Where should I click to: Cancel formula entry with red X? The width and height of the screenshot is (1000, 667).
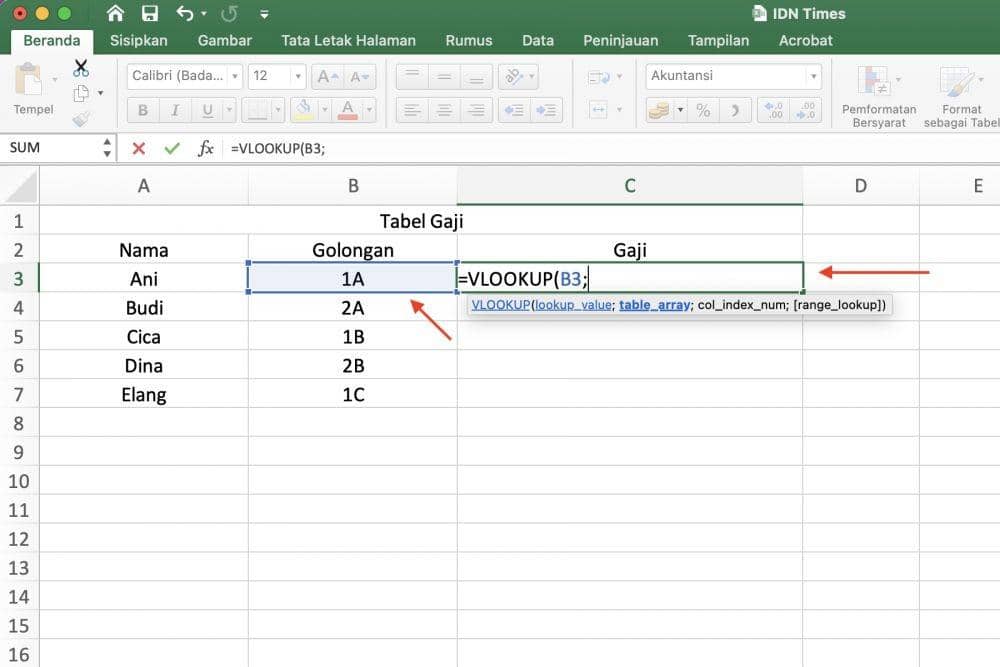click(x=137, y=147)
